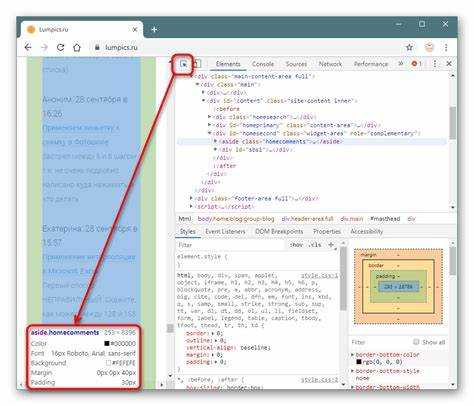Activate the inspect element picker icon

[183, 64]
